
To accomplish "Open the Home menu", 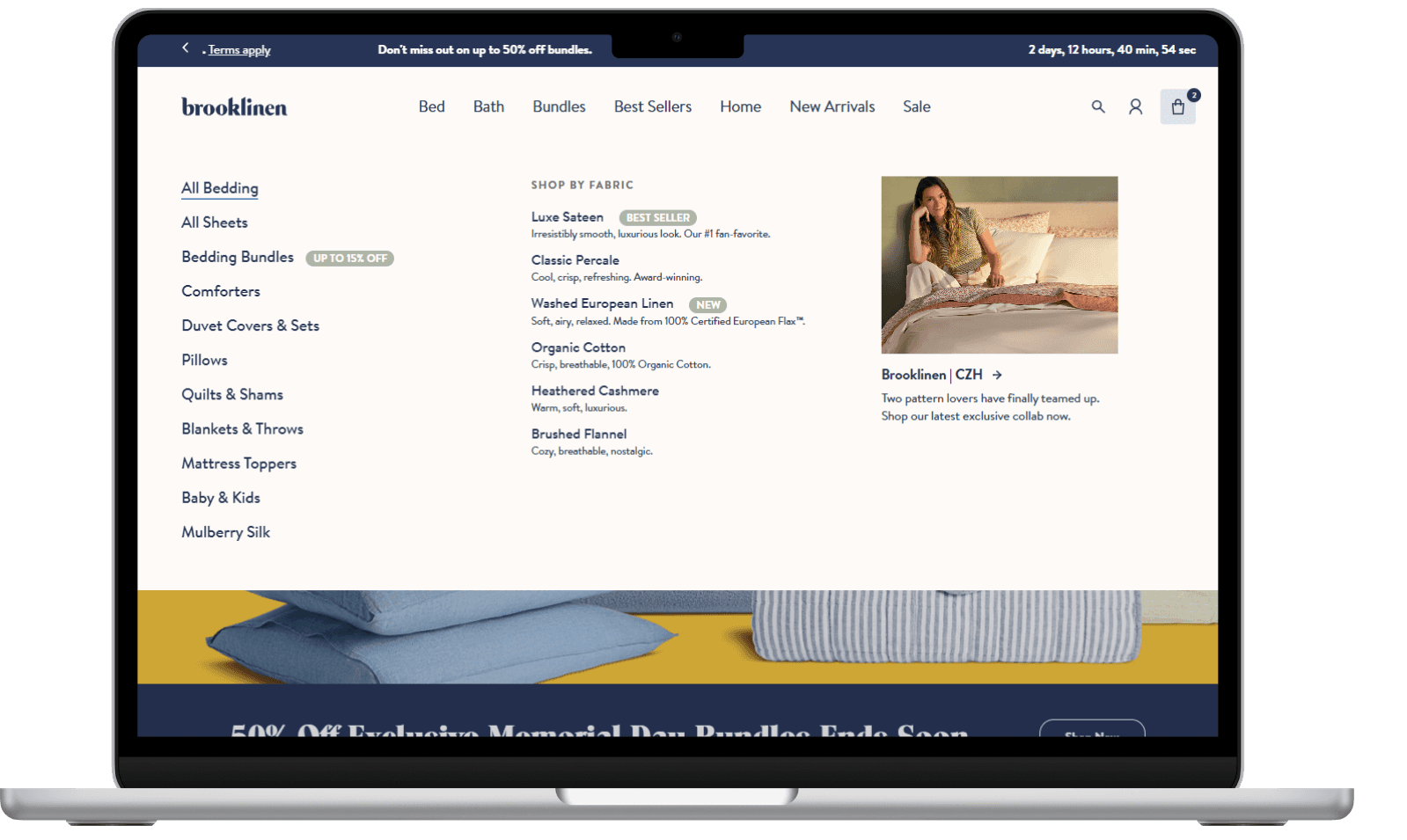I will pos(740,106).
